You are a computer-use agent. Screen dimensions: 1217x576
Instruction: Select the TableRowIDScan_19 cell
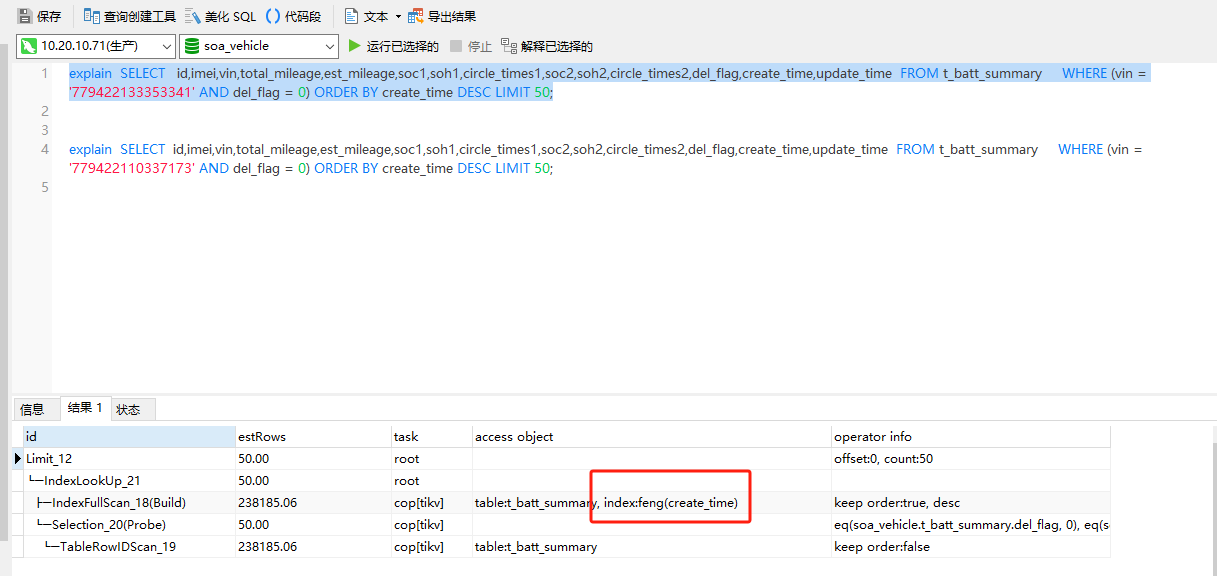point(129,547)
